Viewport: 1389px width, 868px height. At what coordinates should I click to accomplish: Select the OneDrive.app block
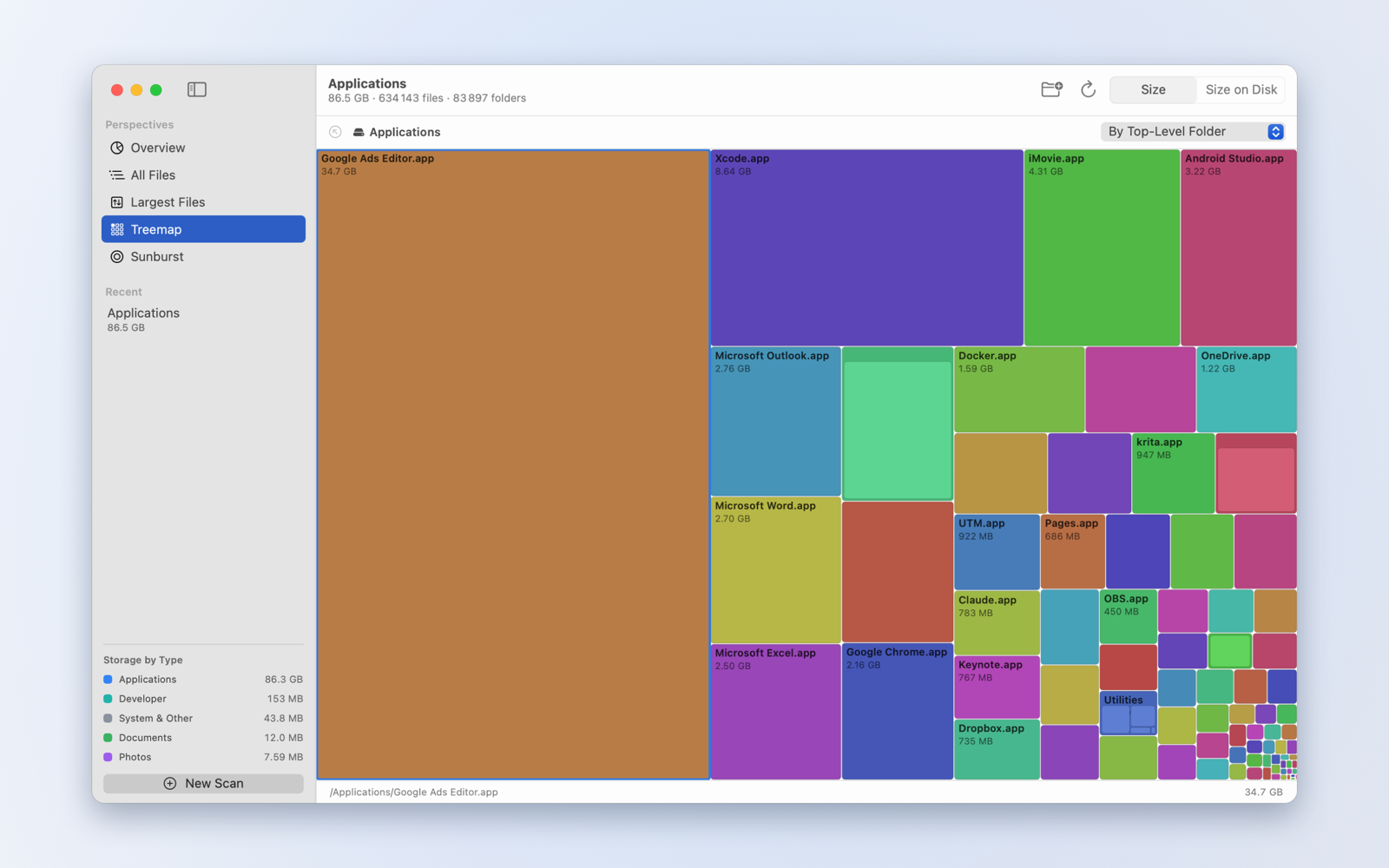1247,390
